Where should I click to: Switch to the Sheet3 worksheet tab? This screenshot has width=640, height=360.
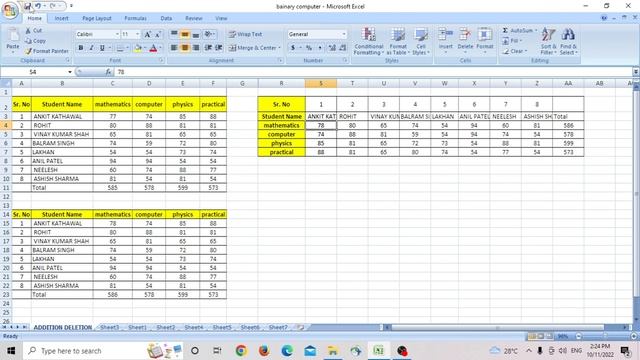click(109, 327)
